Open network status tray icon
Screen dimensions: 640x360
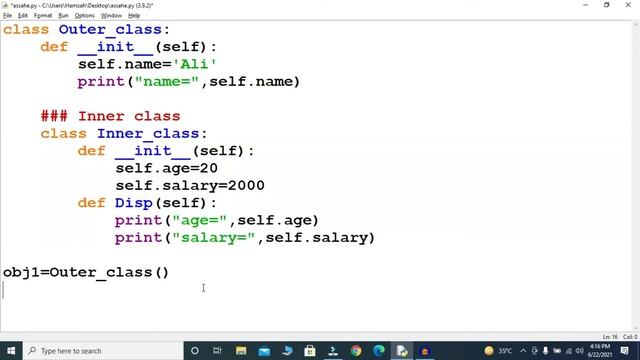point(569,351)
